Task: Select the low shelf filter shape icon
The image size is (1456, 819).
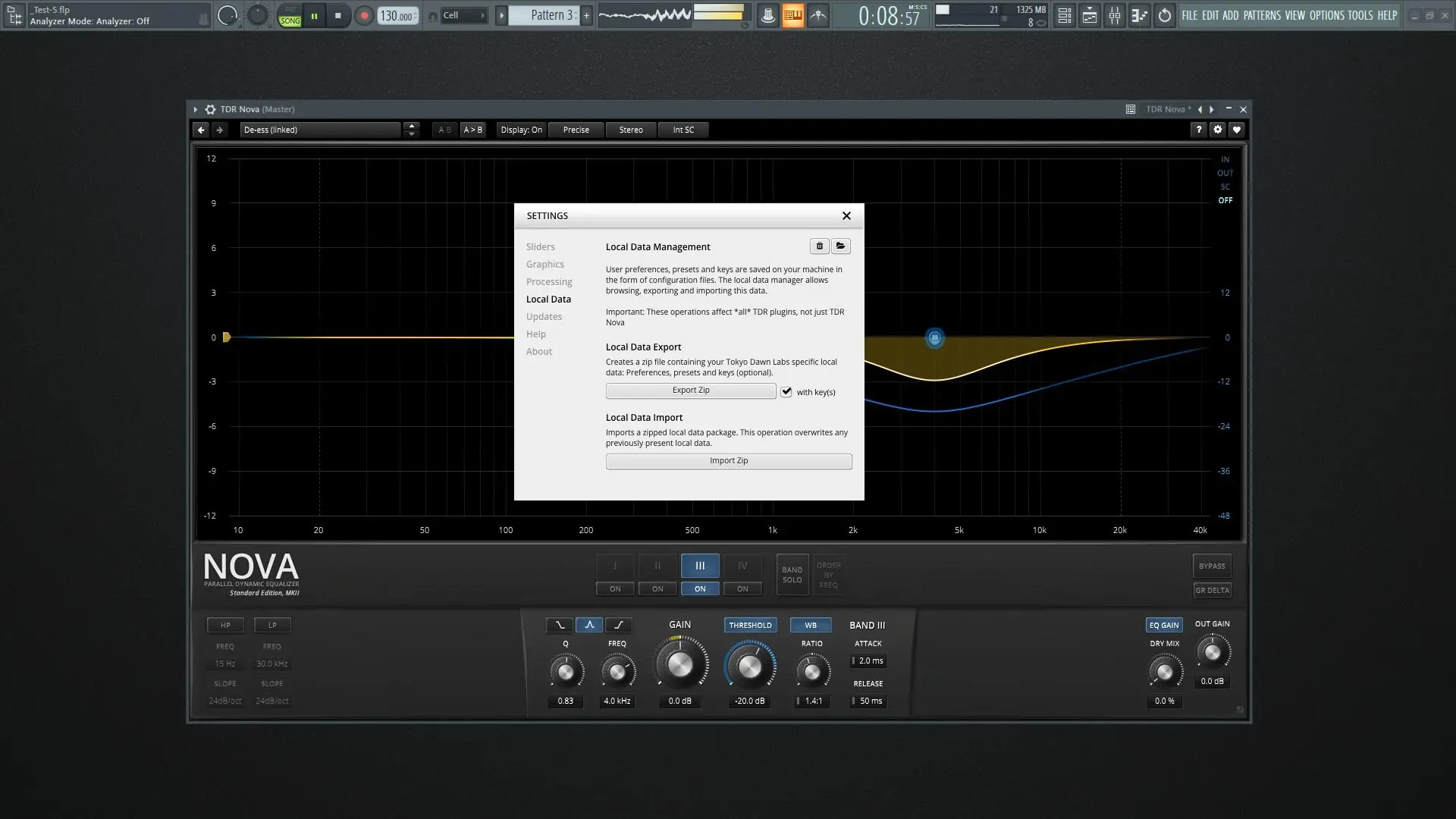Action: (560, 625)
